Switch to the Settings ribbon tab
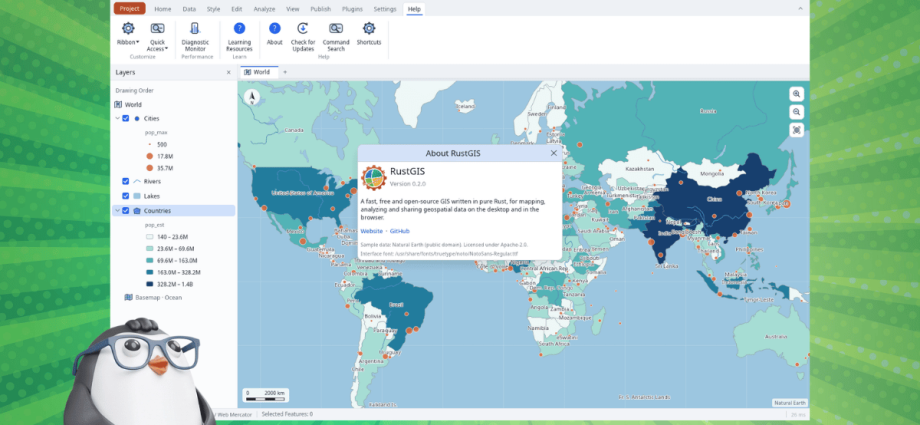The height and width of the screenshot is (425, 920). tap(385, 9)
